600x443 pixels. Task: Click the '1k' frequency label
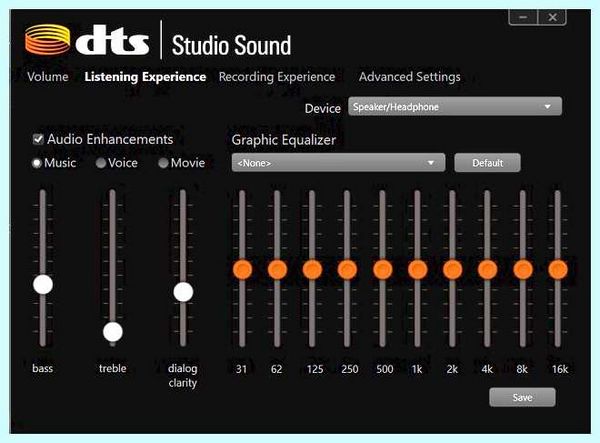pyautogui.click(x=417, y=369)
